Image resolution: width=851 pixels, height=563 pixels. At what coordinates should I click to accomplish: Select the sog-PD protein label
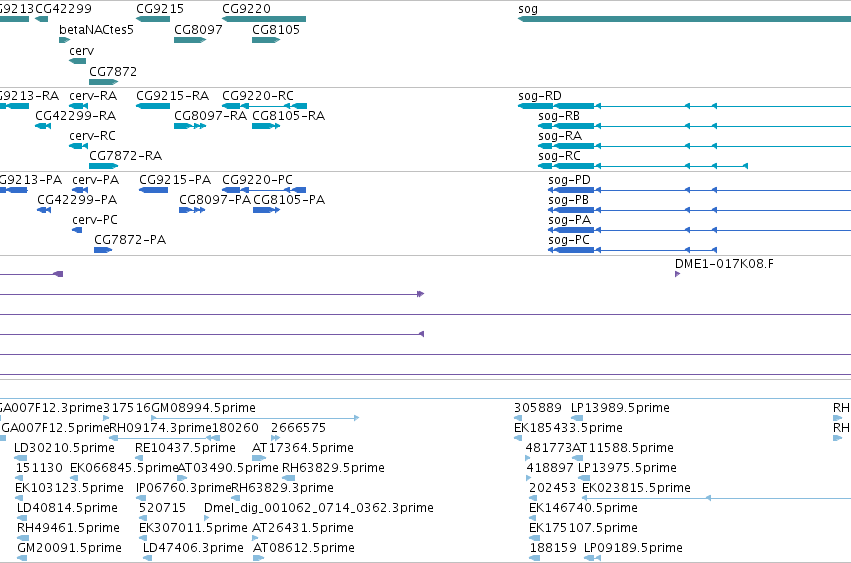pyautogui.click(x=569, y=180)
